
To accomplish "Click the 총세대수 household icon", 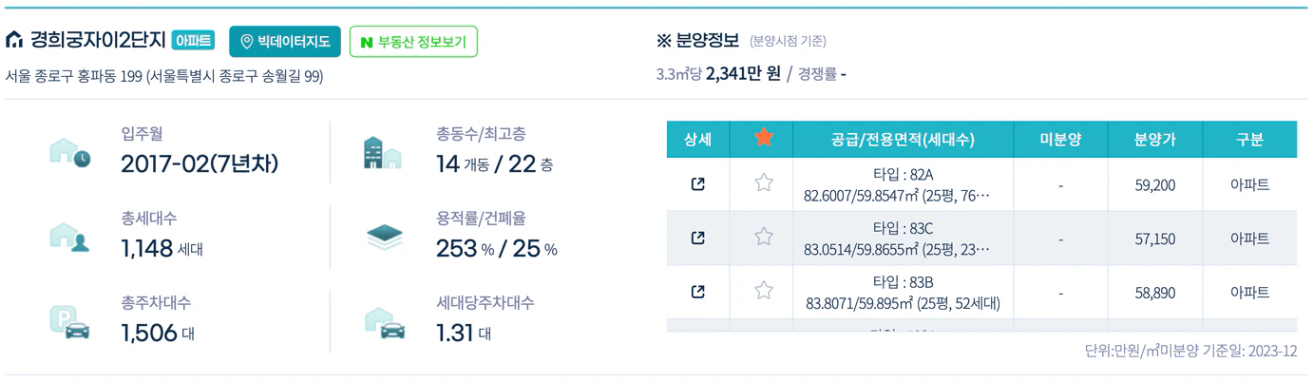I will pyautogui.click(x=70, y=236).
